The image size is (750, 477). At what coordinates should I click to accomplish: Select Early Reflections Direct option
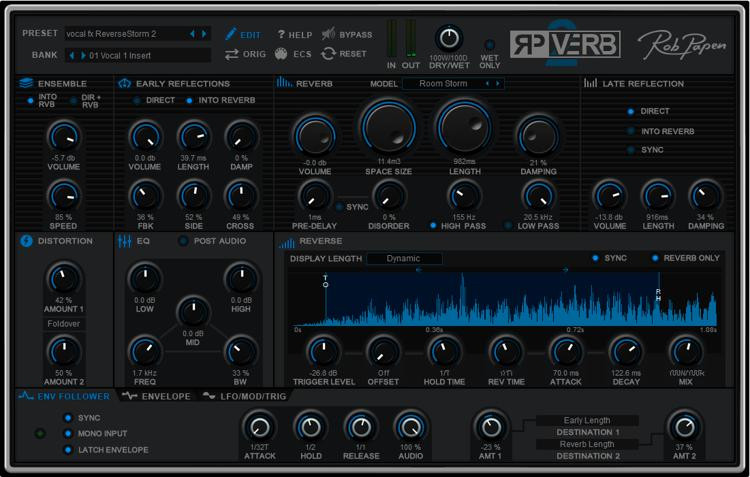click(137, 100)
